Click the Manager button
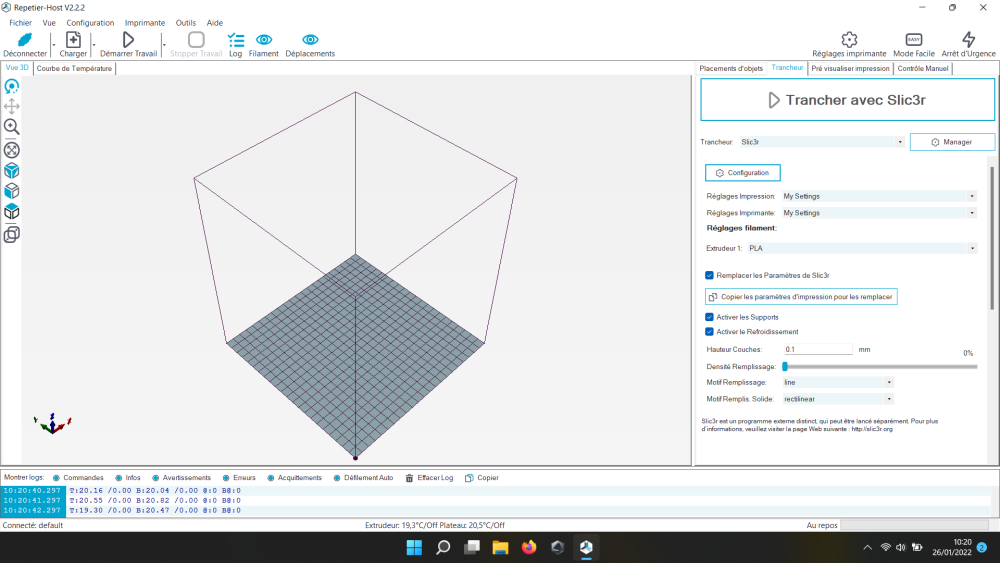 coord(952,142)
